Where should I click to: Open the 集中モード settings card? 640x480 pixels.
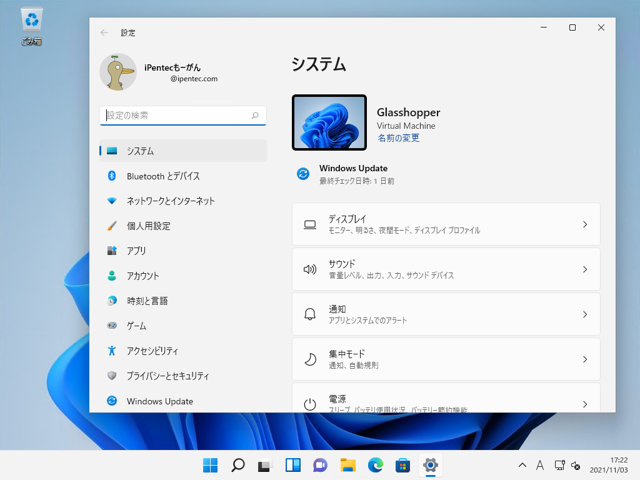coord(446,359)
